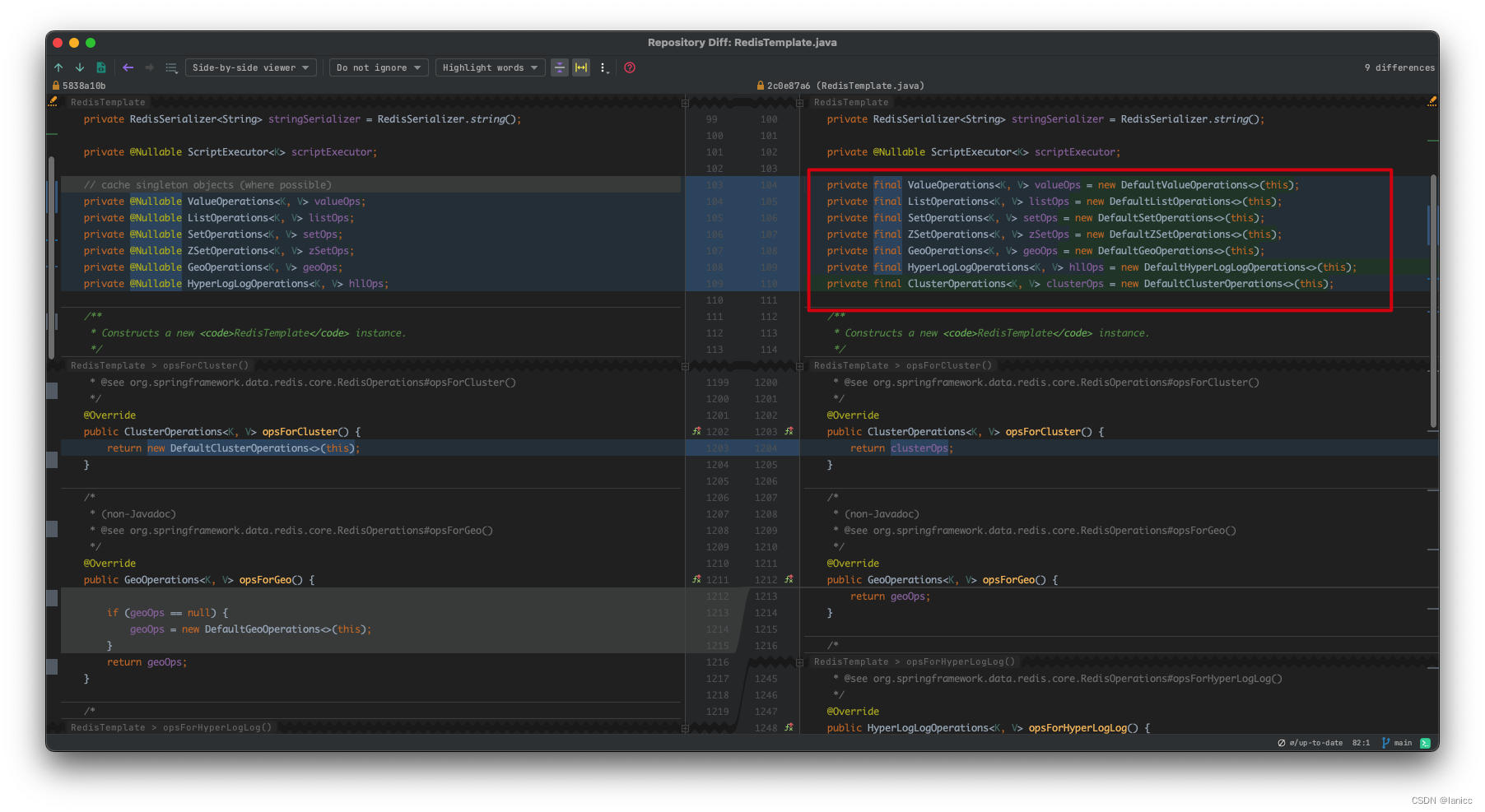Image resolution: width=1485 pixels, height=812 pixels.
Task: Open the red help question icon
Action: click(x=630, y=67)
